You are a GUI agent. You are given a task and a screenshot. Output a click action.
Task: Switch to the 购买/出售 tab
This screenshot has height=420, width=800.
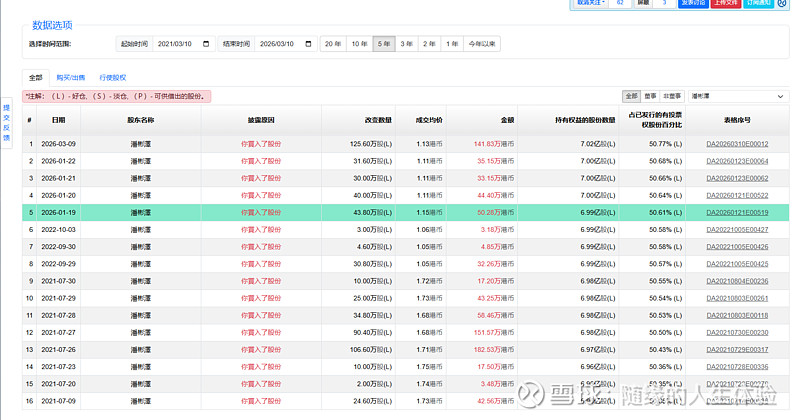click(71, 77)
